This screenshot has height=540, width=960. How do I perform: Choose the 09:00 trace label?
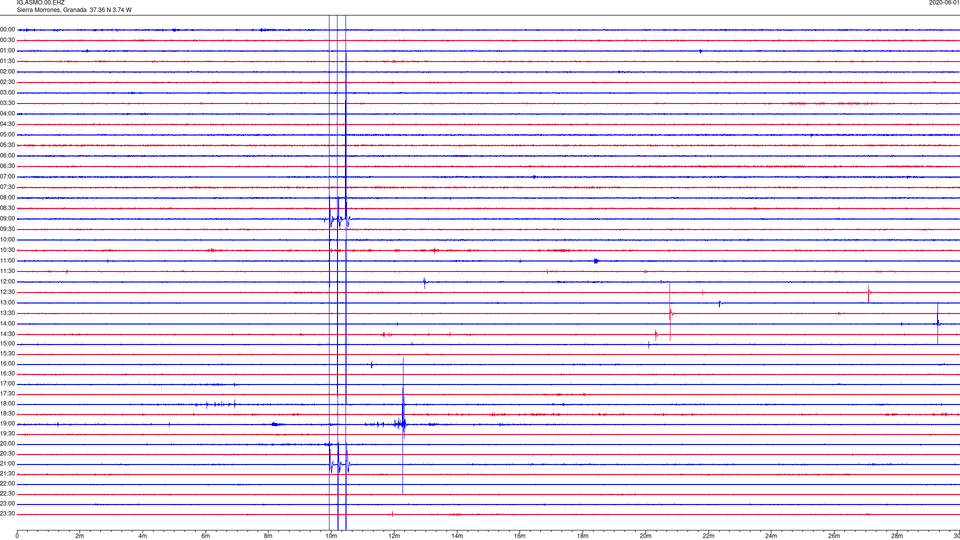pos(7,219)
